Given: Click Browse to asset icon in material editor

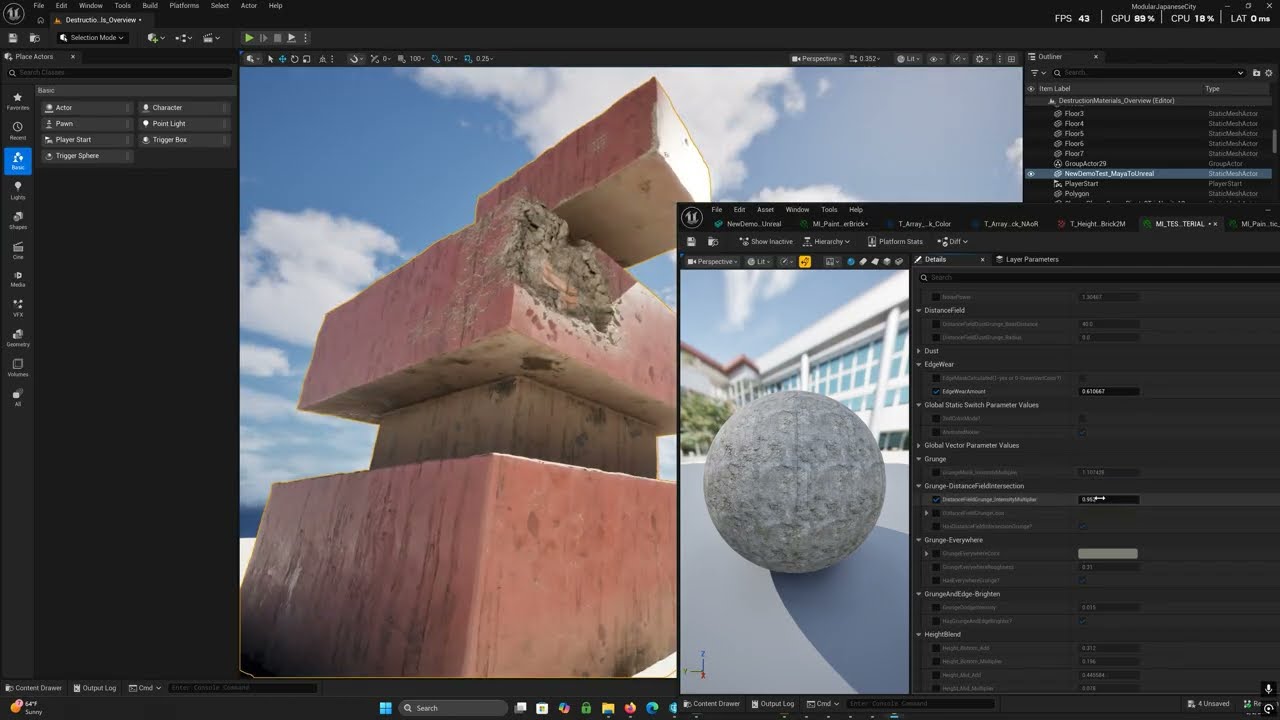Looking at the screenshot, I should pyautogui.click(x=713, y=241).
